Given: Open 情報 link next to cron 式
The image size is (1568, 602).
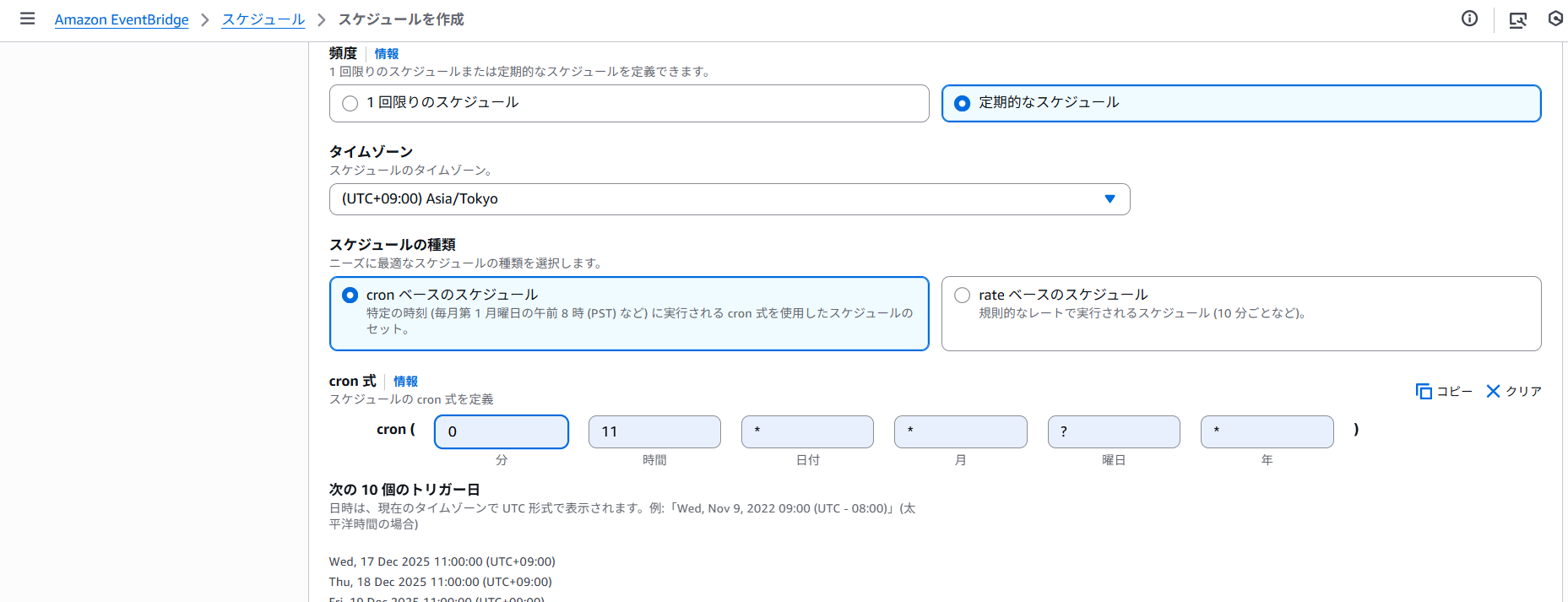Looking at the screenshot, I should click(405, 382).
